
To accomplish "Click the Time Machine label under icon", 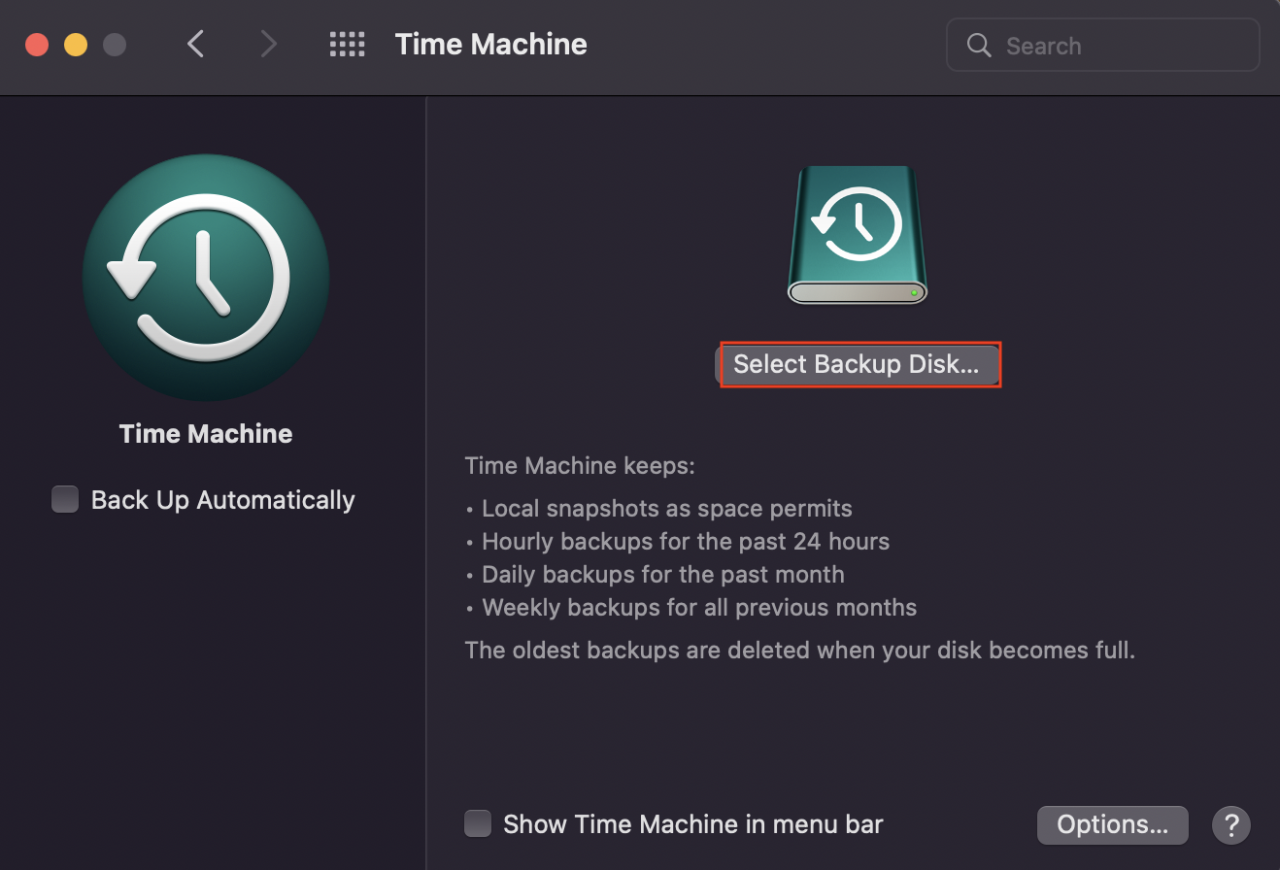I will click(206, 433).
